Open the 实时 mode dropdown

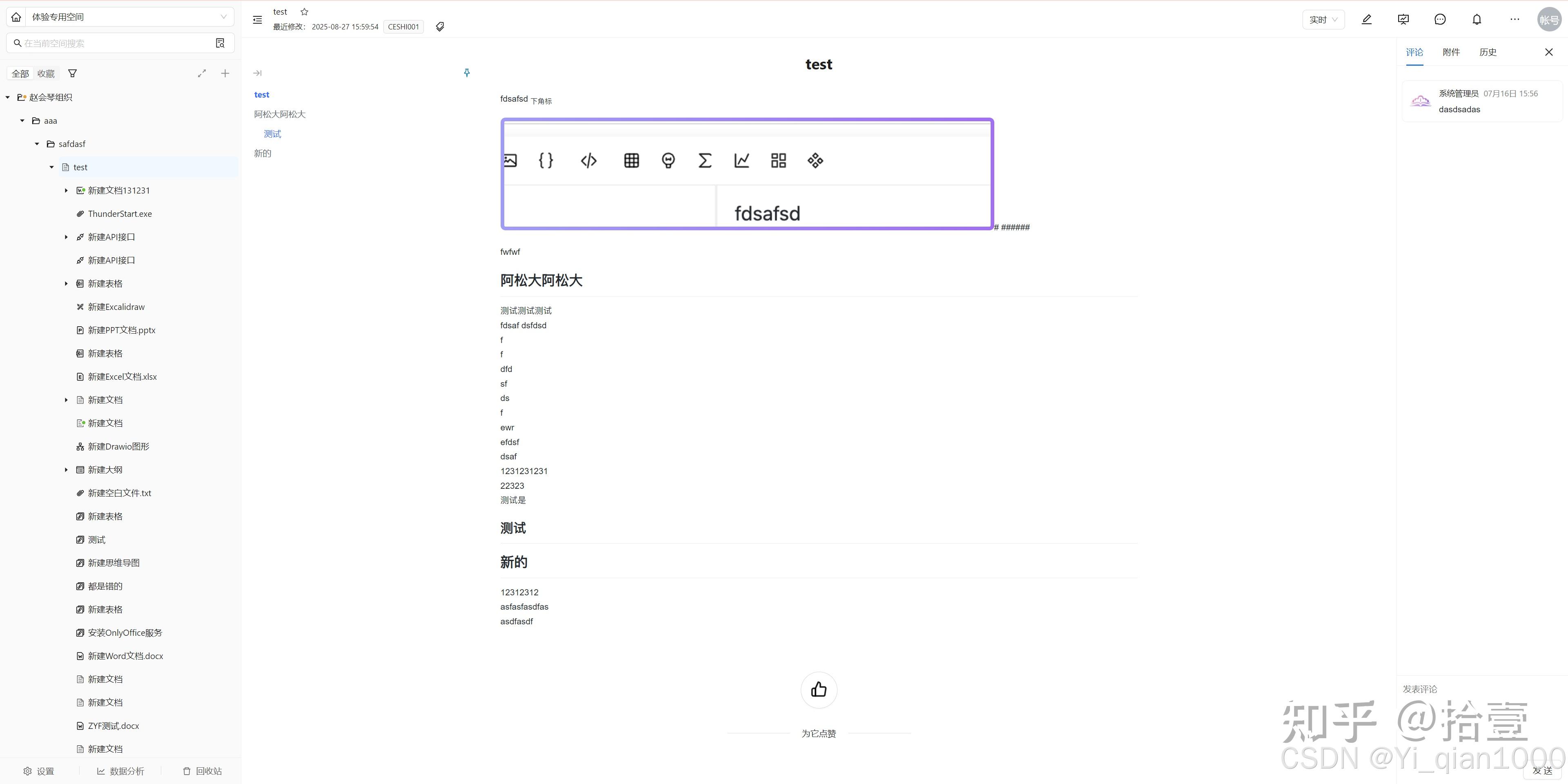pyautogui.click(x=1323, y=19)
